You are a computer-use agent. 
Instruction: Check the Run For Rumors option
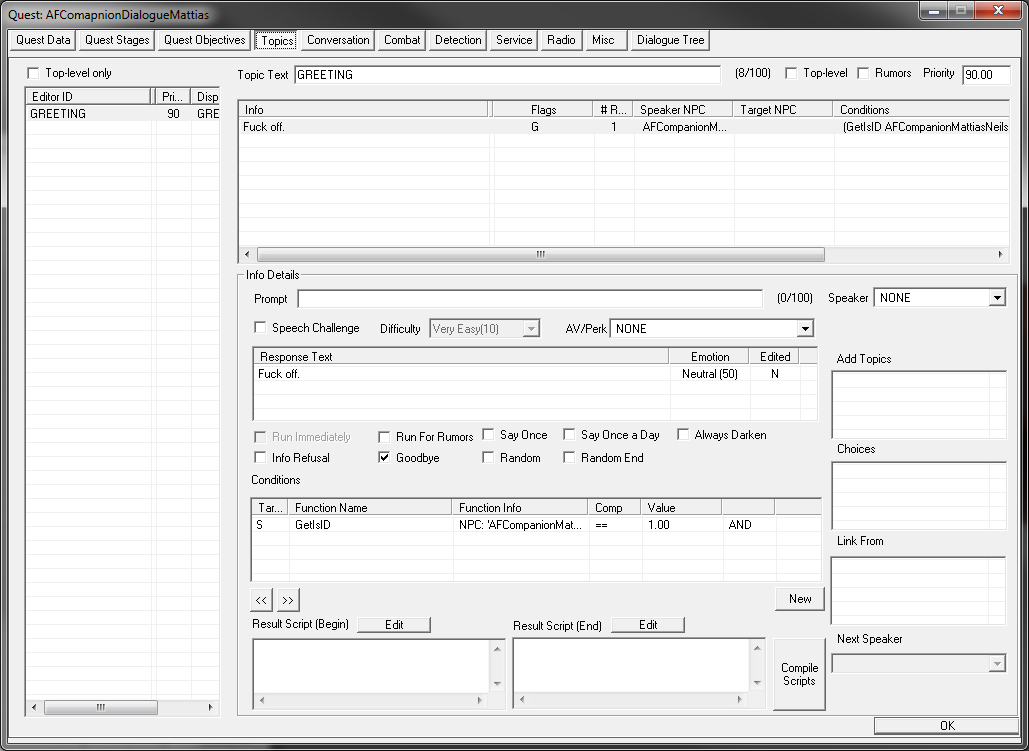(385, 437)
